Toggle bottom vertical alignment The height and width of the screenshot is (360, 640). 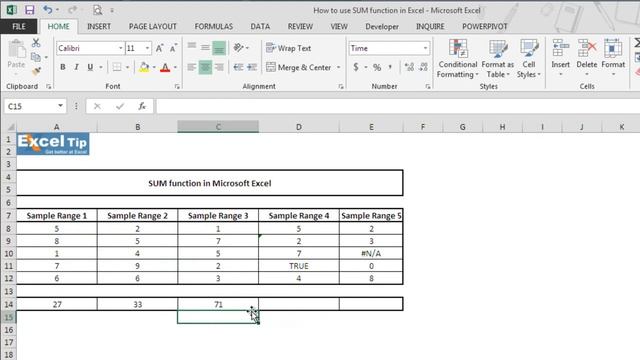(219, 48)
